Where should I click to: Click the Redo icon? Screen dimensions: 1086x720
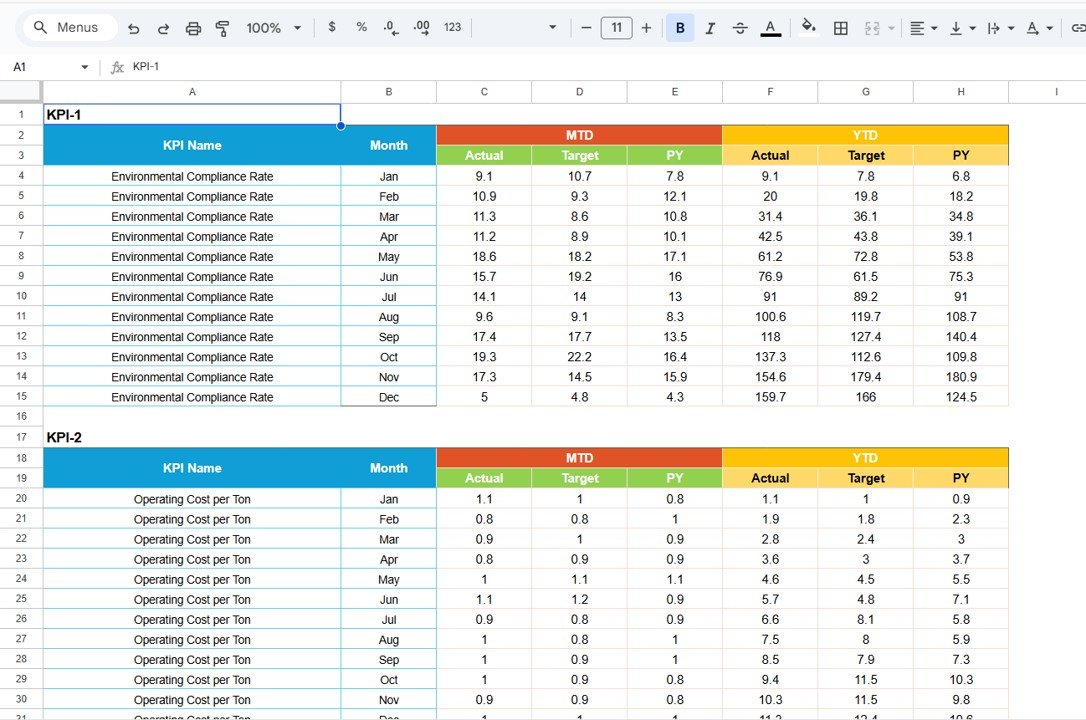point(163,27)
